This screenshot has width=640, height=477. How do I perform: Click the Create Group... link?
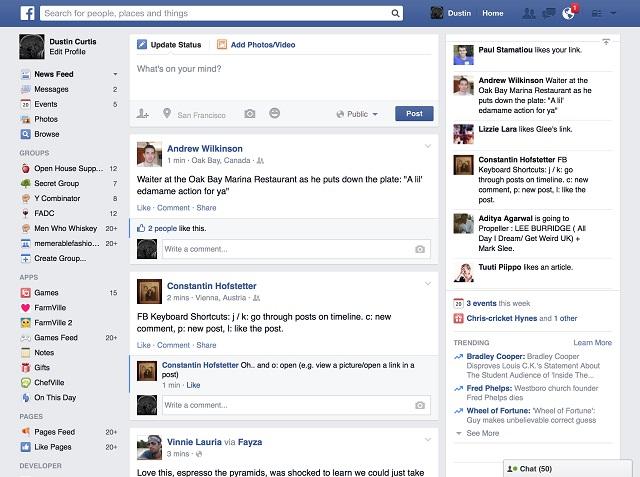[x=60, y=258]
